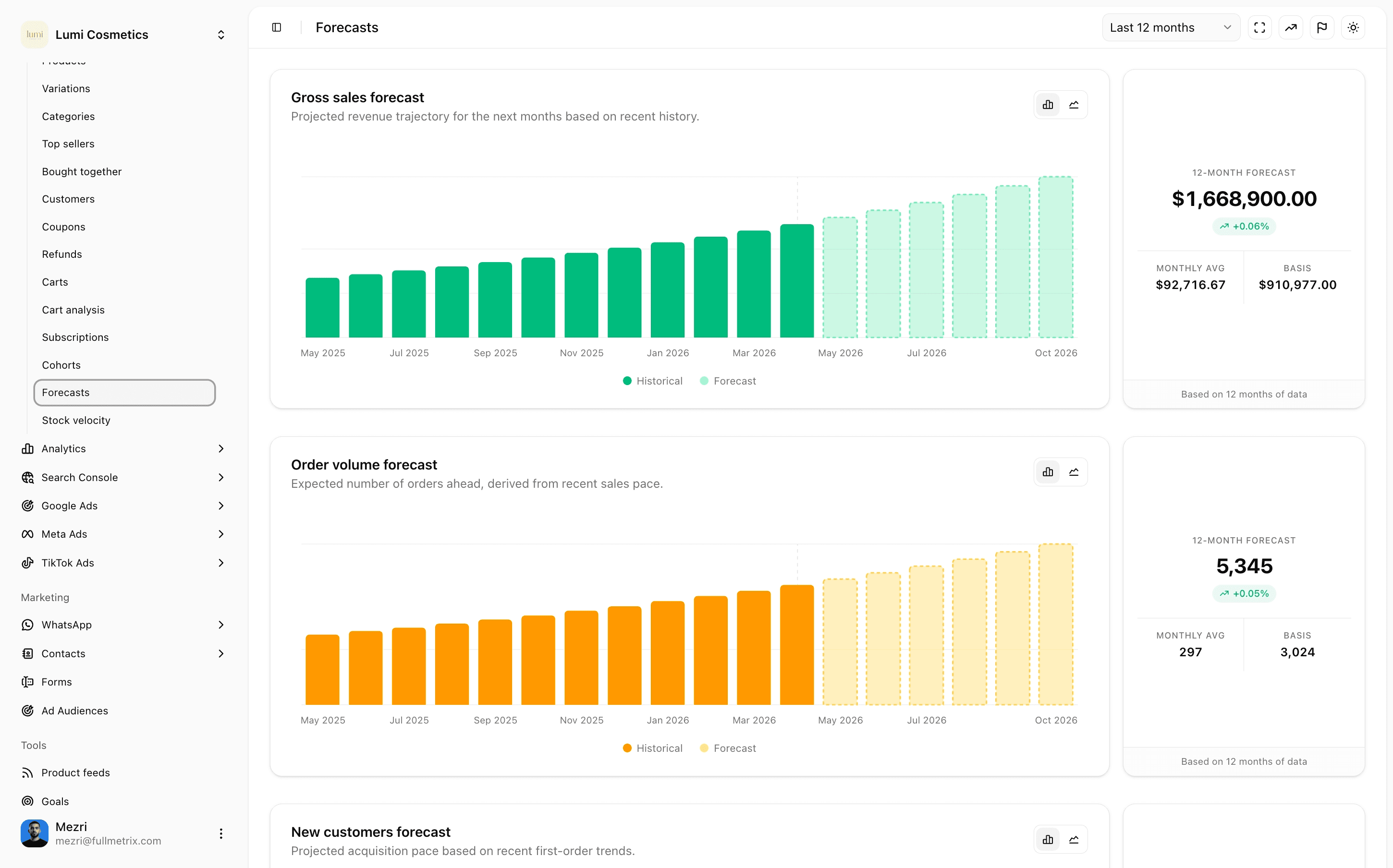Image resolution: width=1393 pixels, height=868 pixels.
Task: Click the Goals target icon
Action: (x=27, y=801)
